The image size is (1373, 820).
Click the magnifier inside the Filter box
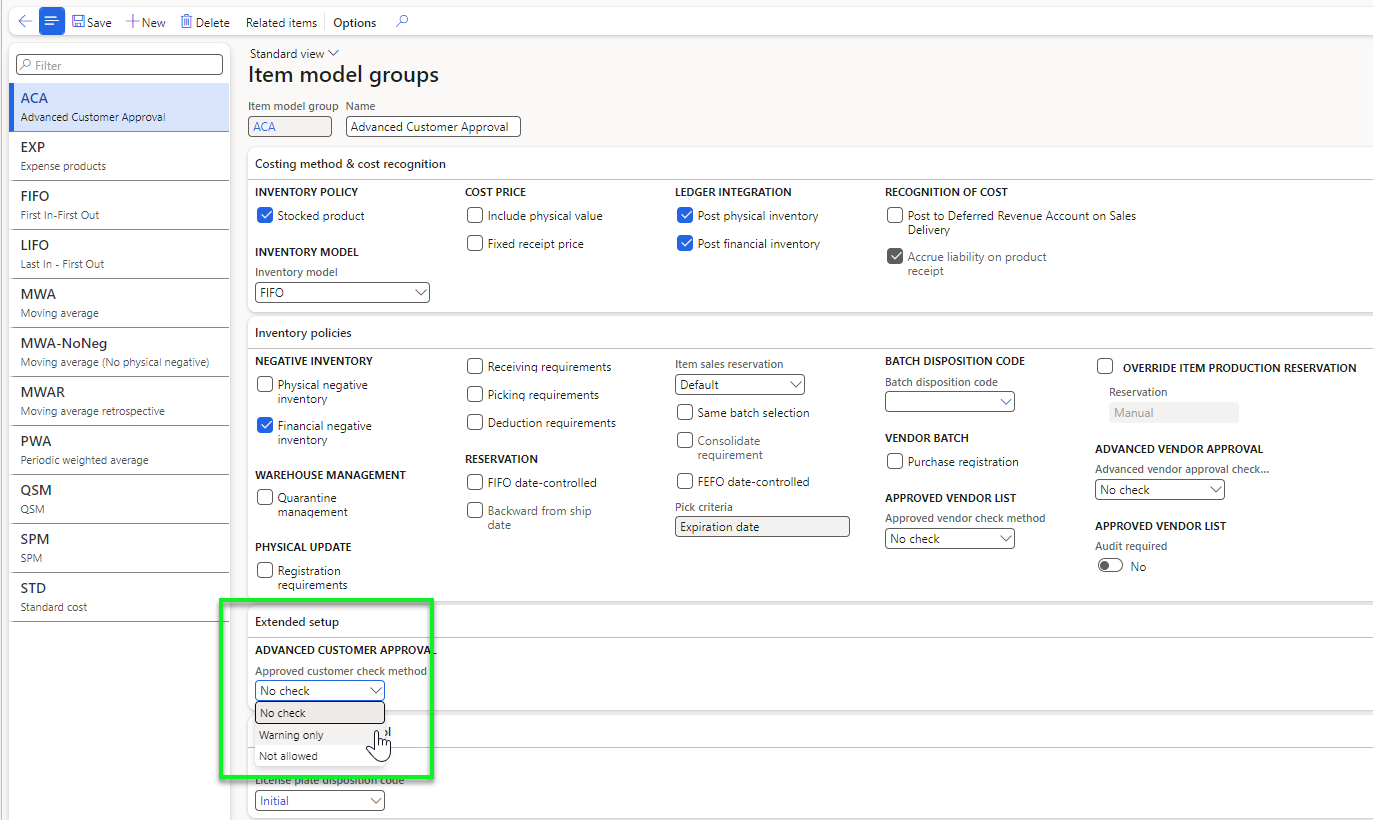pyautogui.click(x=23, y=64)
